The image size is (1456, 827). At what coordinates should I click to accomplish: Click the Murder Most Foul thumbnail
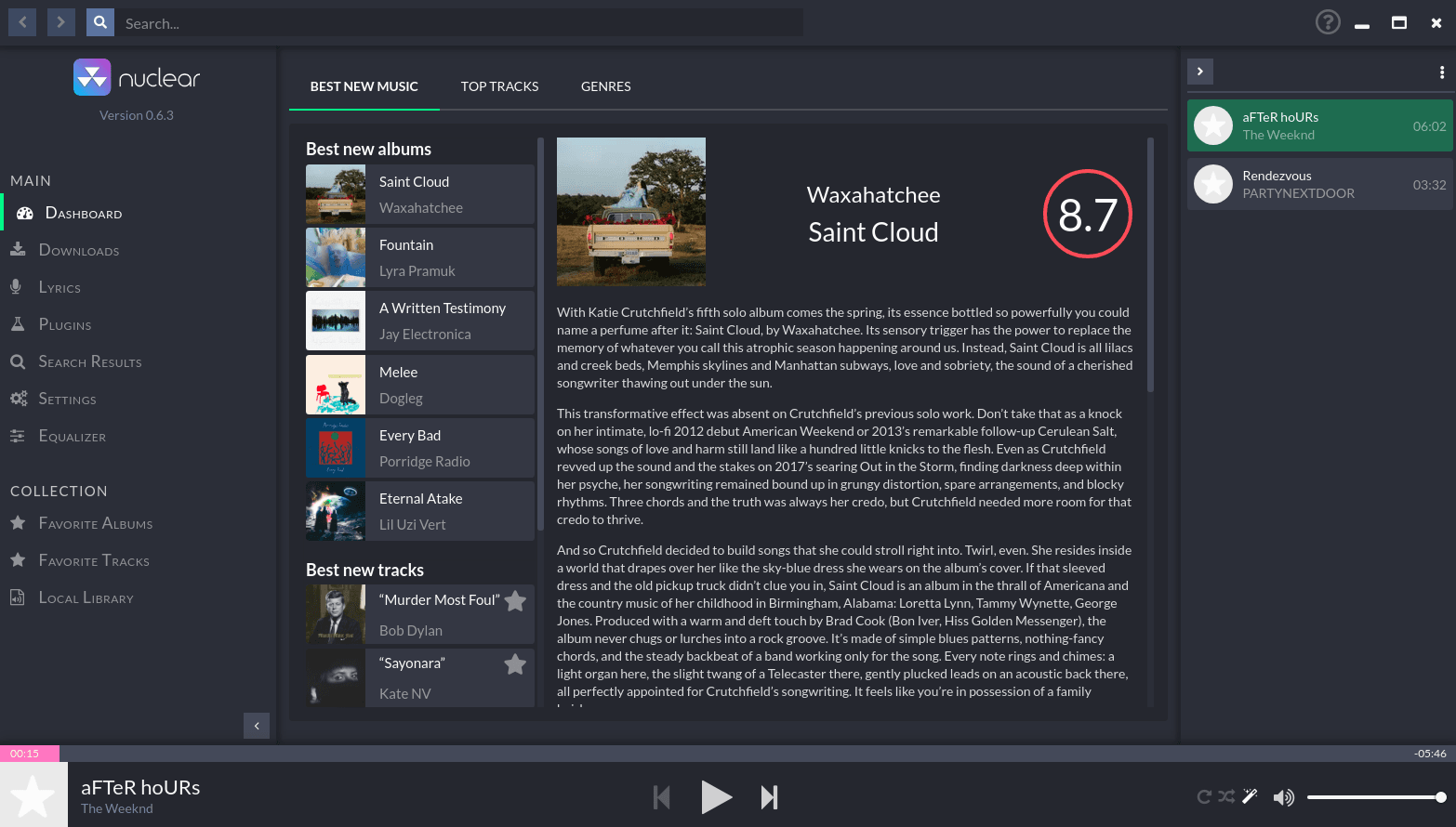click(336, 614)
